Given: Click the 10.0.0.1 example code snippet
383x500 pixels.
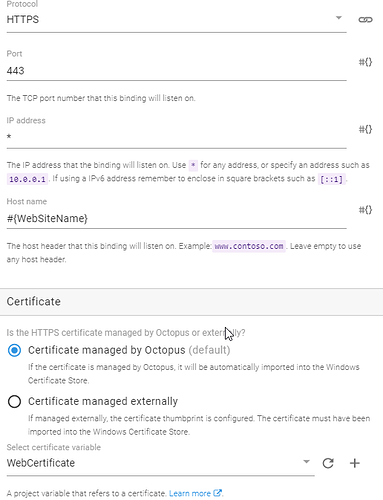Looking at the screenshot, I should (x=27, y=179).
